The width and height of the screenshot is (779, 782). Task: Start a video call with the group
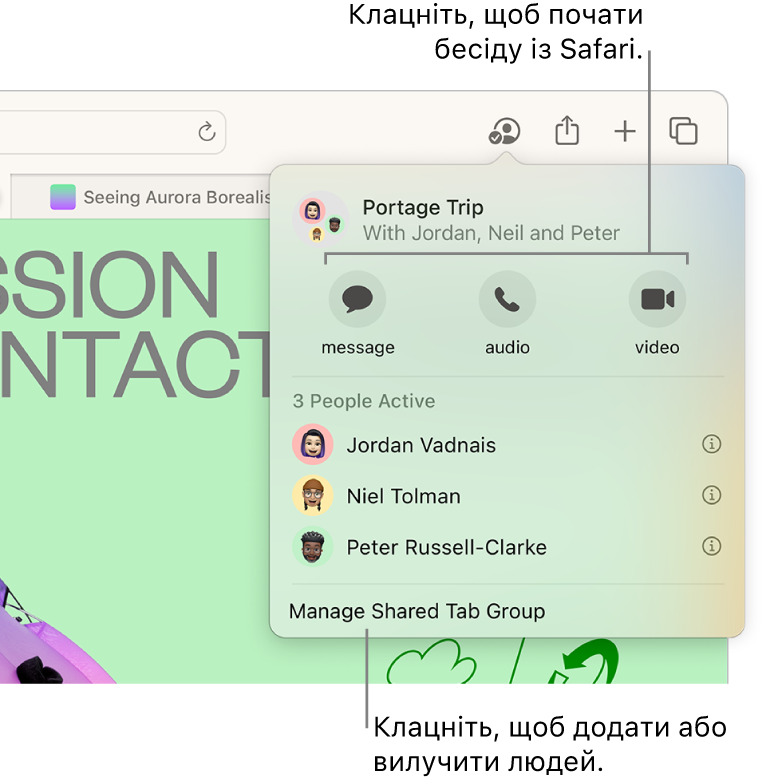coord(657,299)
